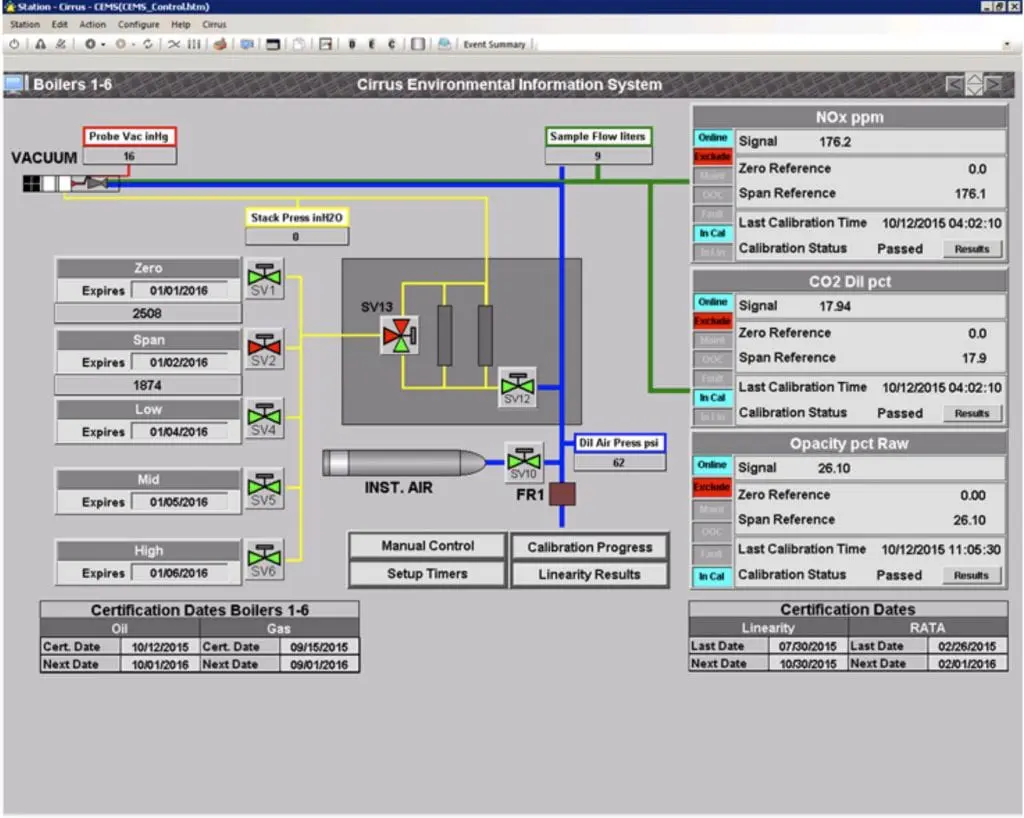The height and width of the screenshot is (818, 1024).
Task: Toggle the Exclude indicator for CO2 Dil pct
Action: click(712, 320)
